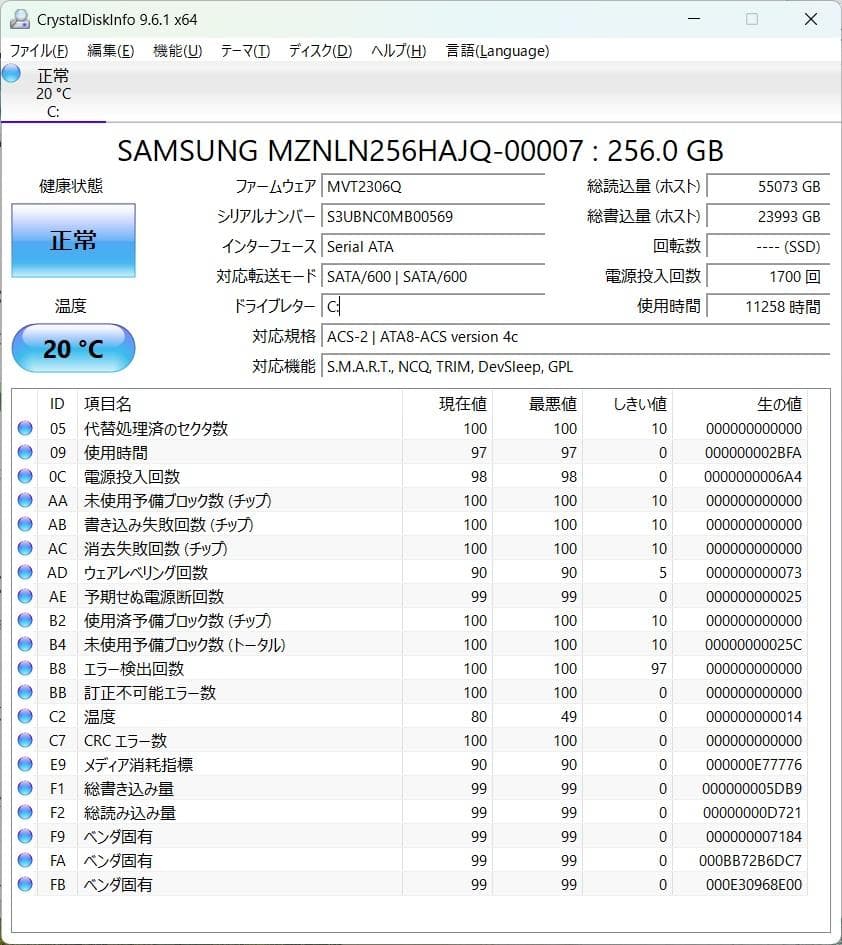The width and height of the screenshot is (842, 945).
Task: Click the ID column header
Action: pos(57,404)
